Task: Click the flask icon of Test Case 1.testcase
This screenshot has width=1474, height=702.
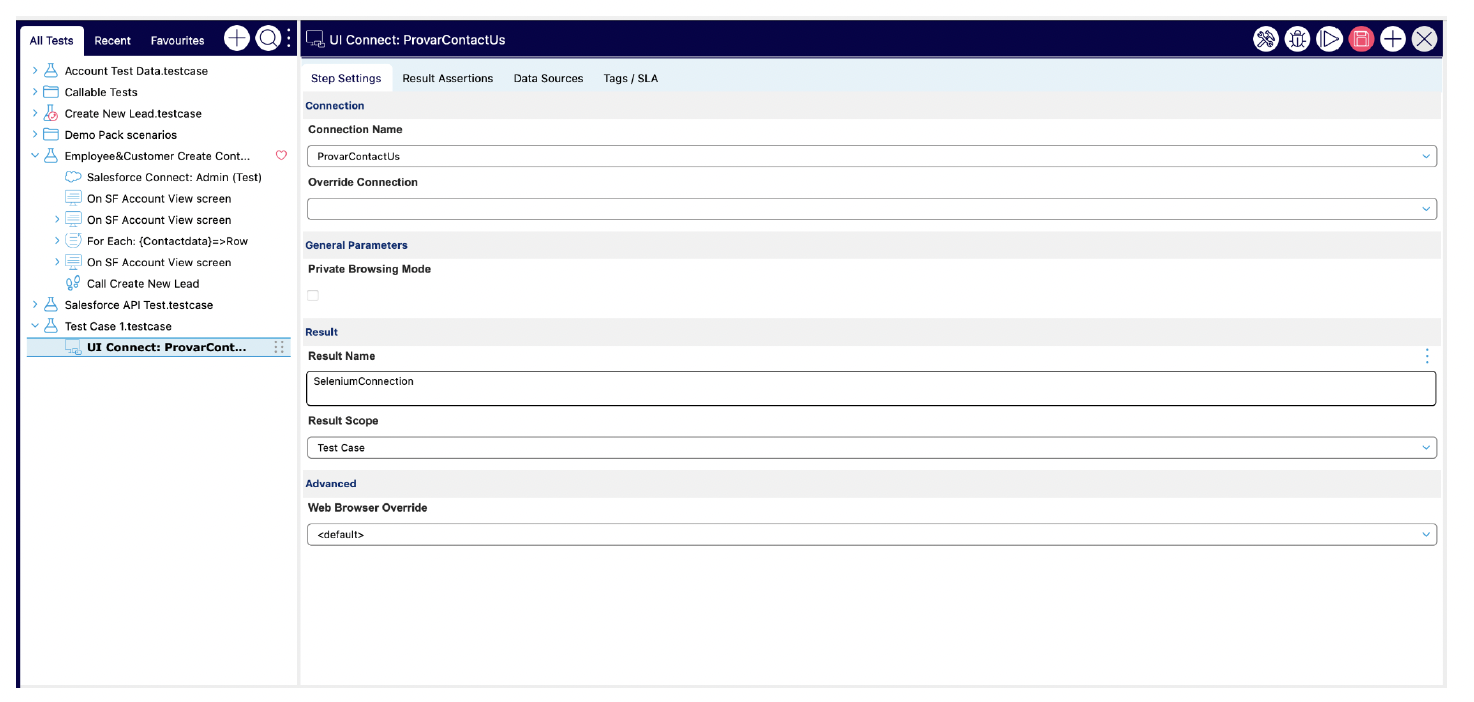Action: [x=51, y=326]
